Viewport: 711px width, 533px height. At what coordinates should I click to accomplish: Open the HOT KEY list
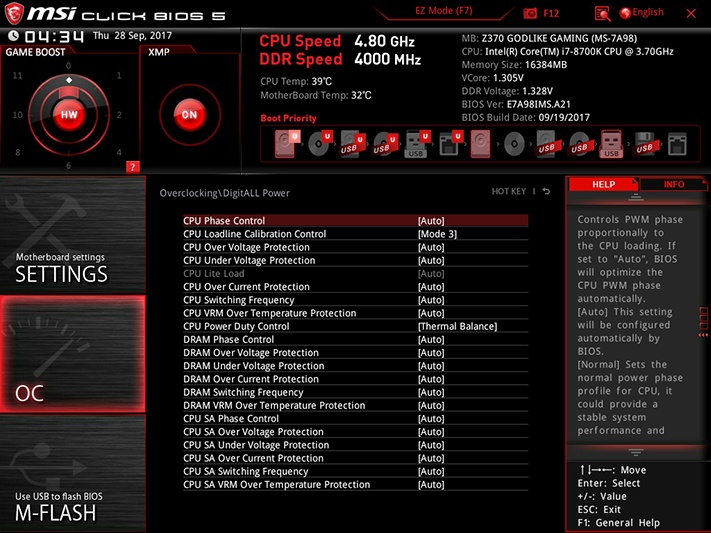pyautogui.click(x=509, y=191)
